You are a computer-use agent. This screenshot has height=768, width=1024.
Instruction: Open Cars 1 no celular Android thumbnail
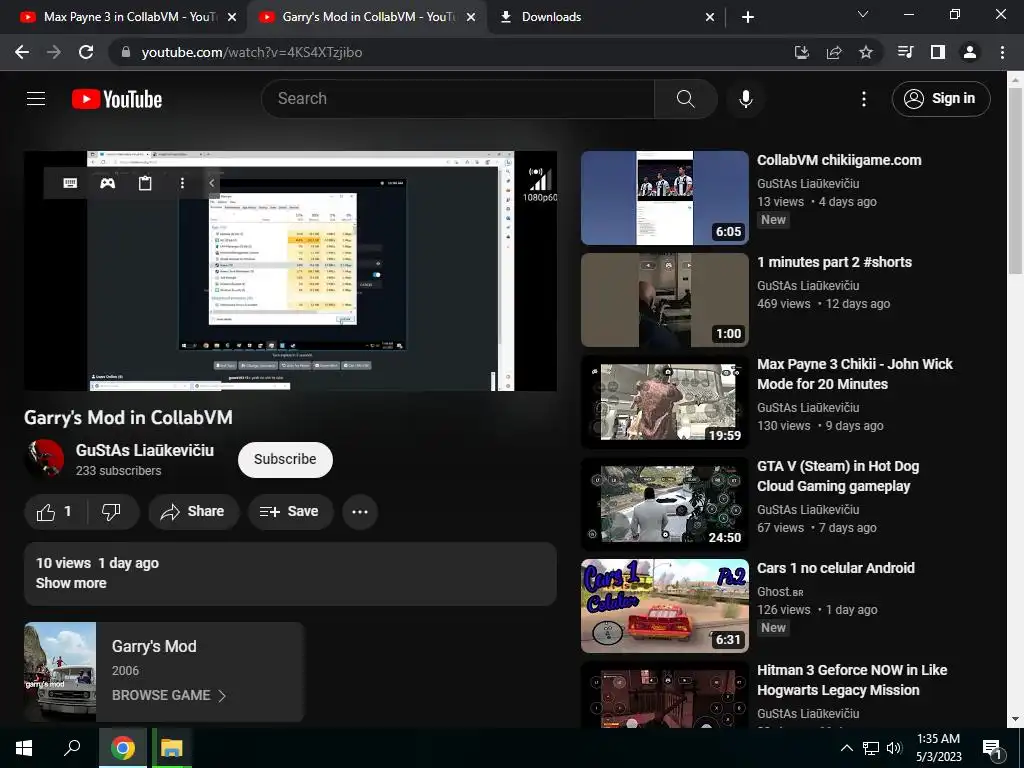point(665,606)
